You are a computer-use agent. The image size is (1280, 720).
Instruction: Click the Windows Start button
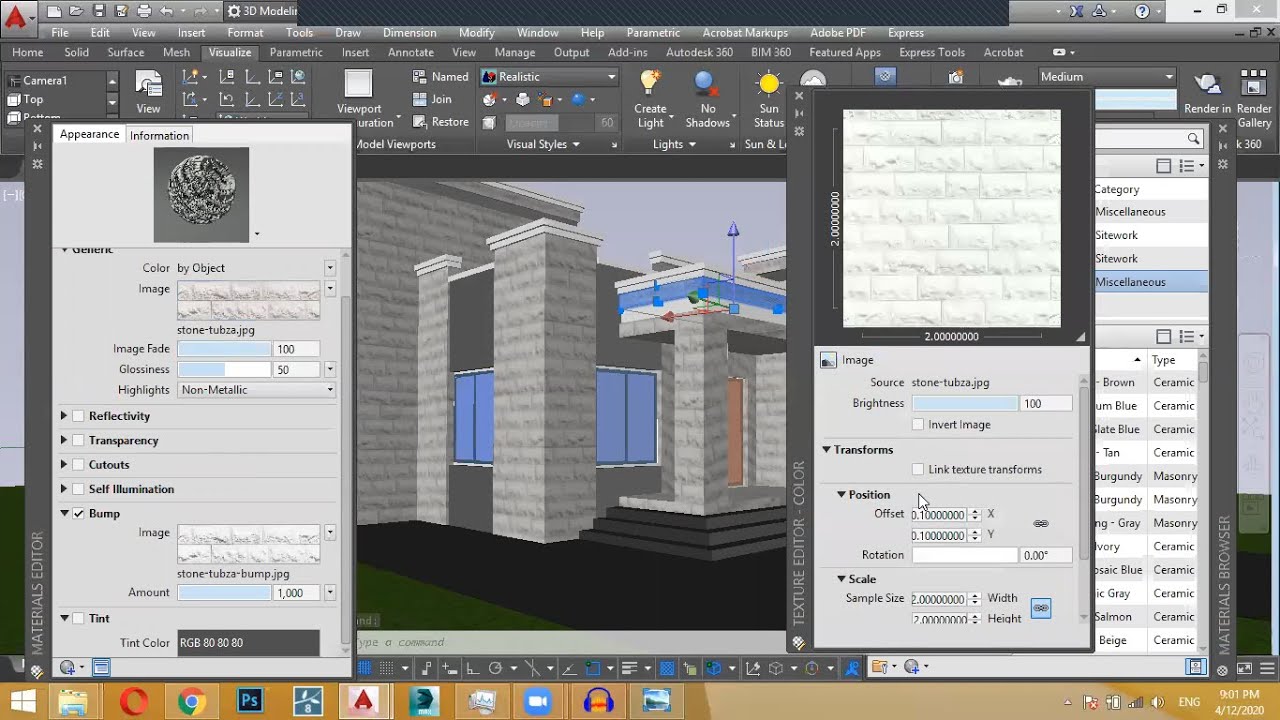(23, 702)
